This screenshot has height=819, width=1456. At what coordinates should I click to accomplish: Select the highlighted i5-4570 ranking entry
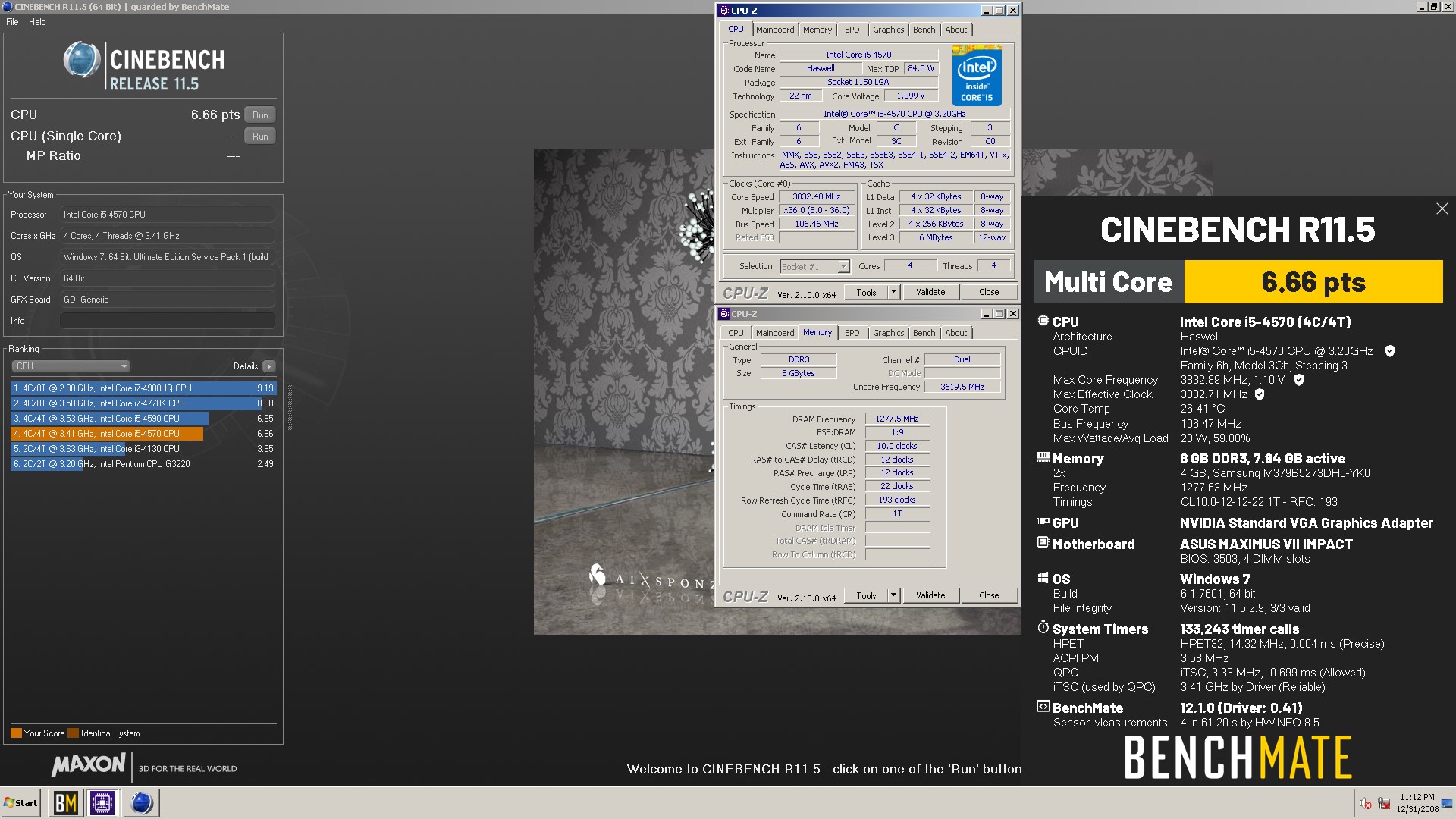point(143,434)
